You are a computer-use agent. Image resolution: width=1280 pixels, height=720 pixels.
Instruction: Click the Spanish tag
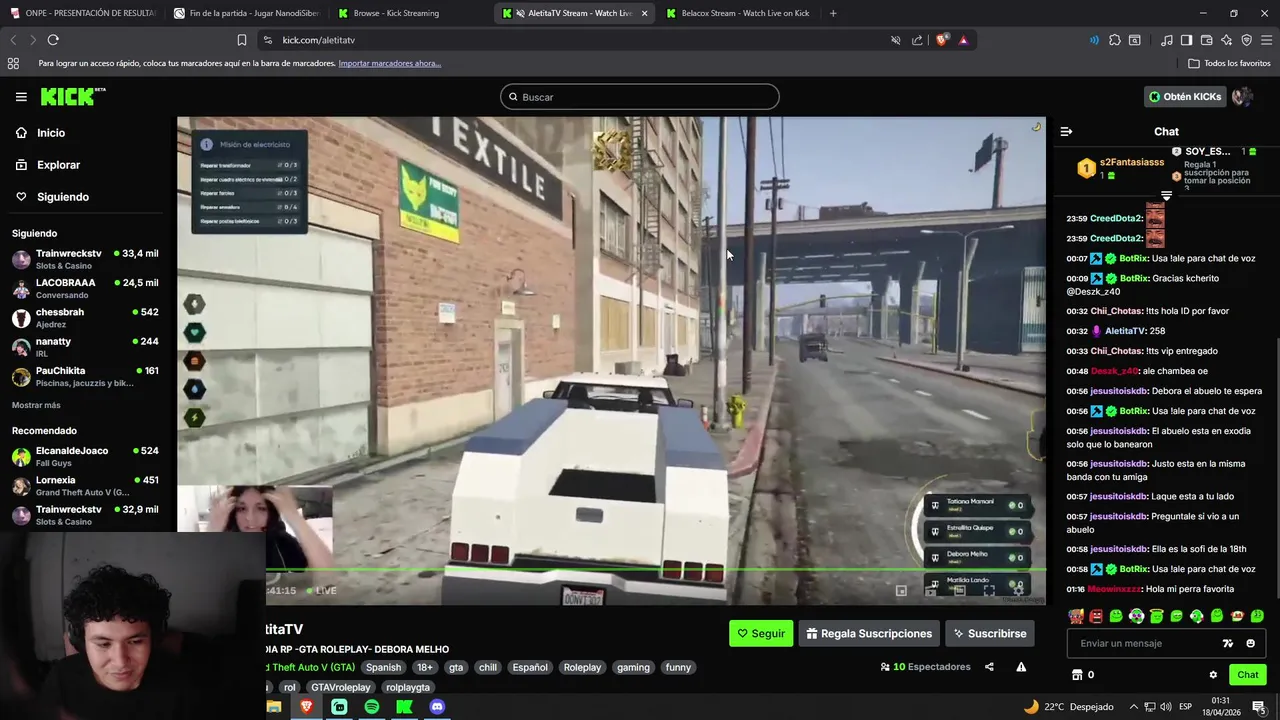click(383, 667)
